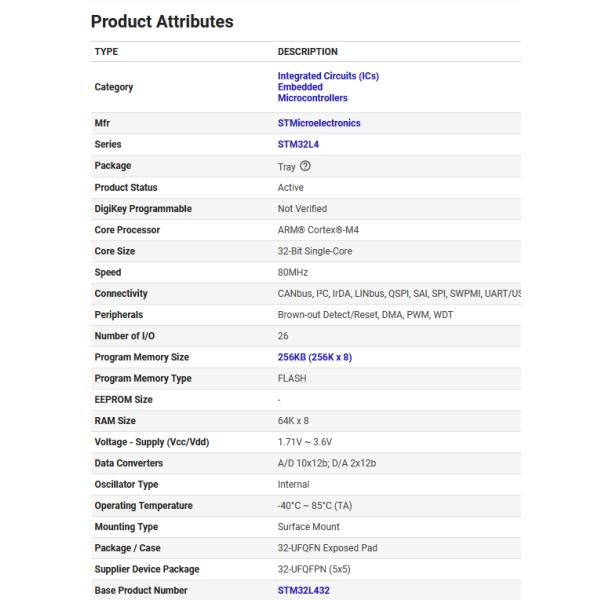Viewport: 600px width, 600px height.
Task: Click the Active product status value
Action: pos(291,187)
